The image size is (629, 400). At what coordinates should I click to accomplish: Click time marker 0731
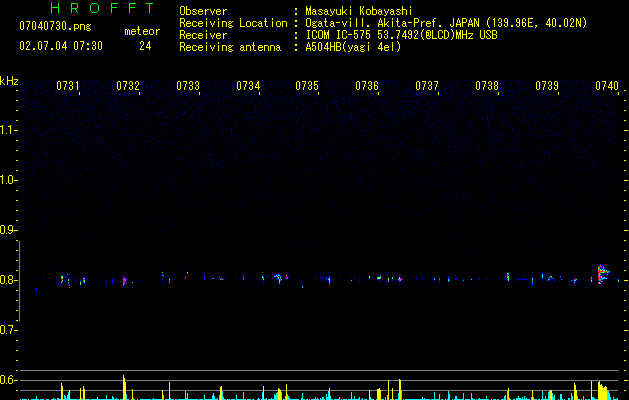(67, 86)
